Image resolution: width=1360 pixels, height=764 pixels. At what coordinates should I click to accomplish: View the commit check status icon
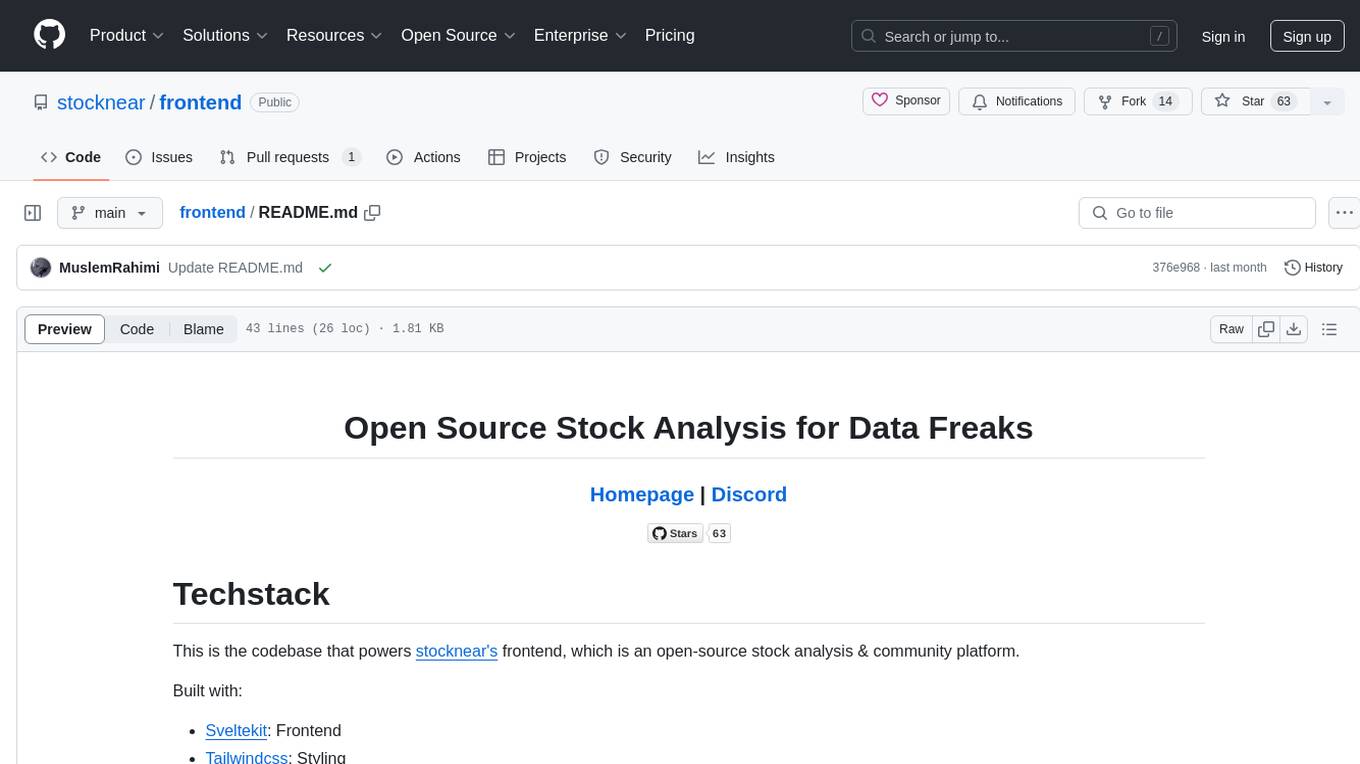point(324,268)
